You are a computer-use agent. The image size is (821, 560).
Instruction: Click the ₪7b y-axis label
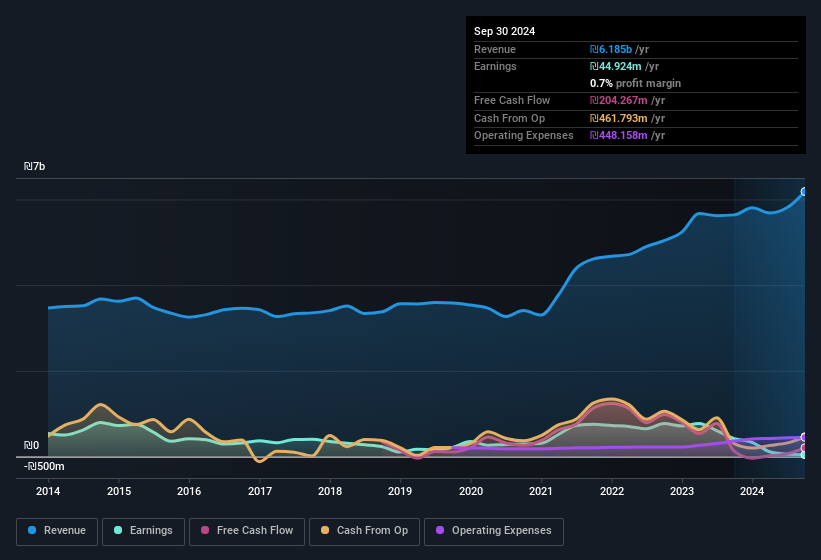click(x=35, y=166)
